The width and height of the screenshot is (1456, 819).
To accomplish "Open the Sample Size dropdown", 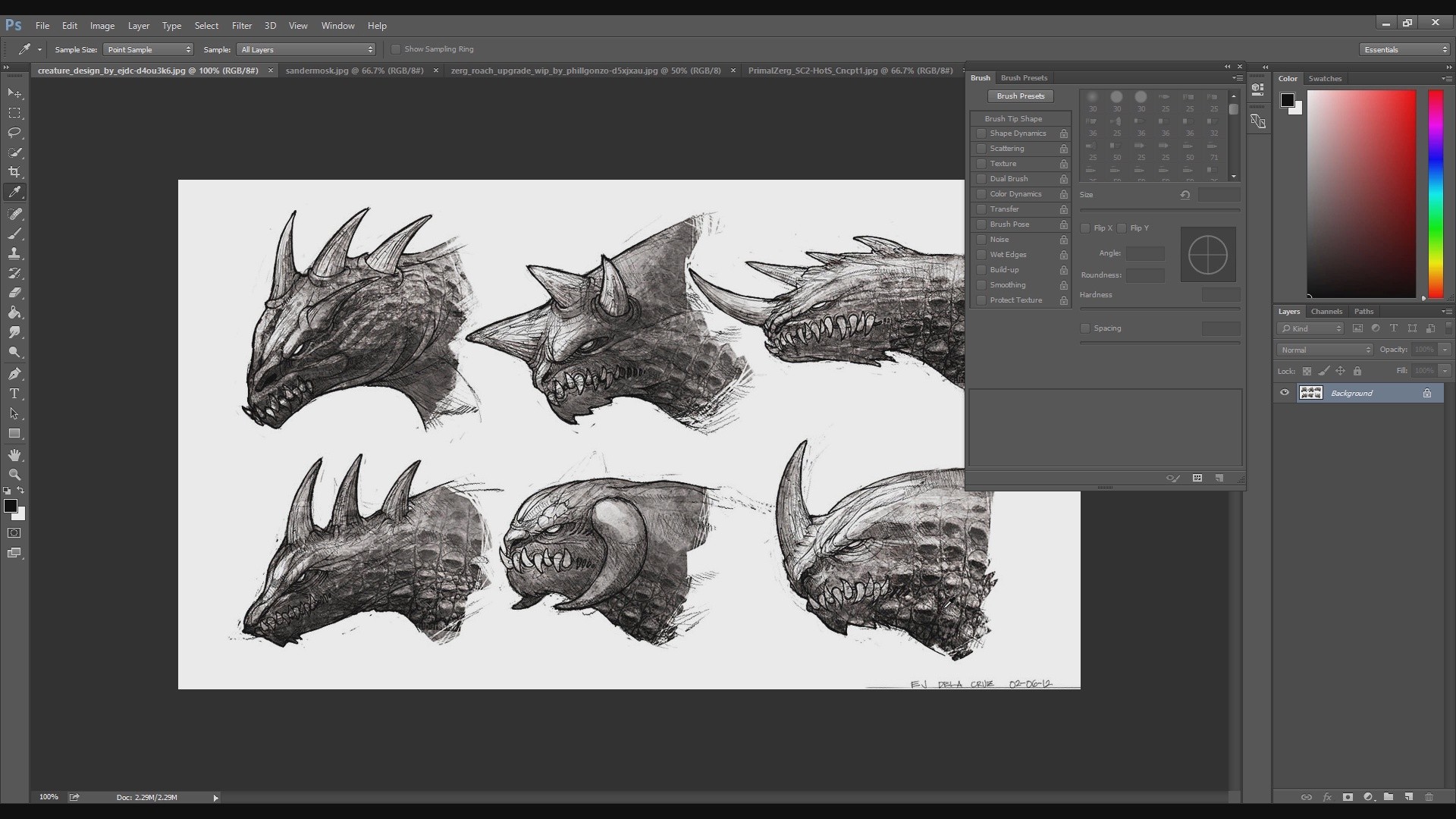I will coord(148,49).
